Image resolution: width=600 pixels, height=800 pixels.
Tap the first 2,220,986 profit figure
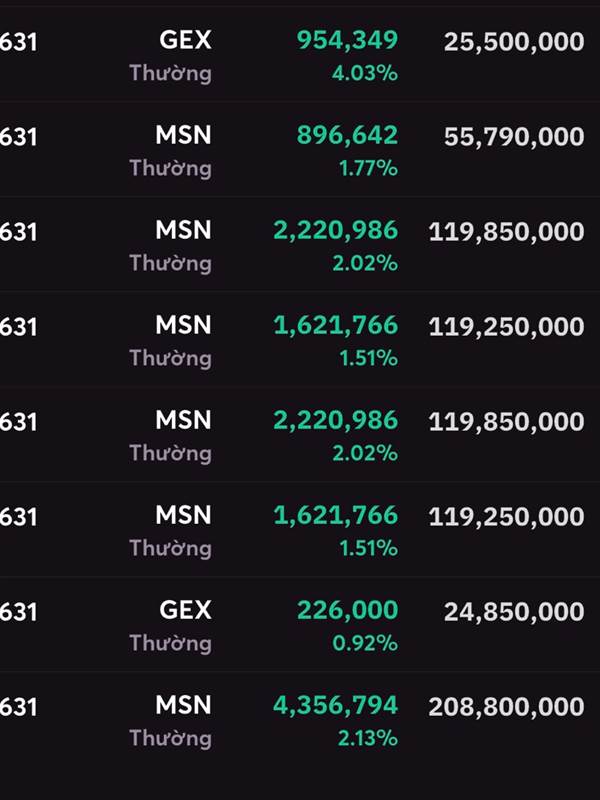pos(335,231)
